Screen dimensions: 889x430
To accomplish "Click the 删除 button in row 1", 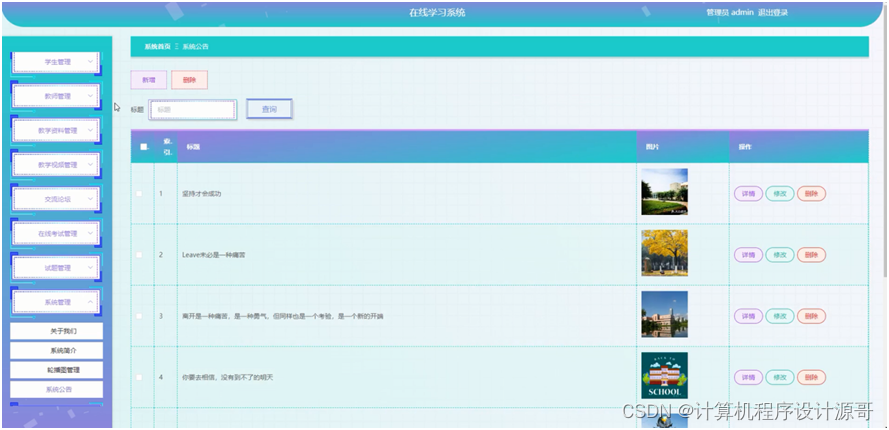I will point(811,193).
